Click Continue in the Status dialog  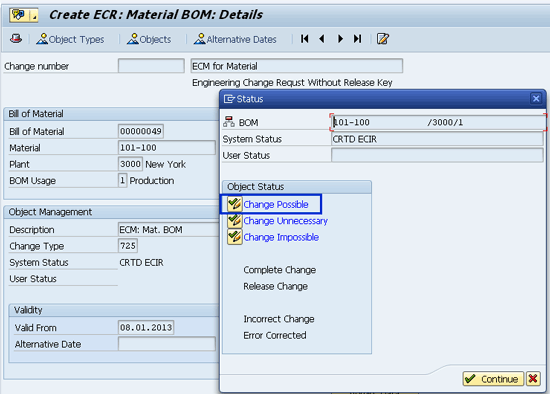click(x=493, y=379)
